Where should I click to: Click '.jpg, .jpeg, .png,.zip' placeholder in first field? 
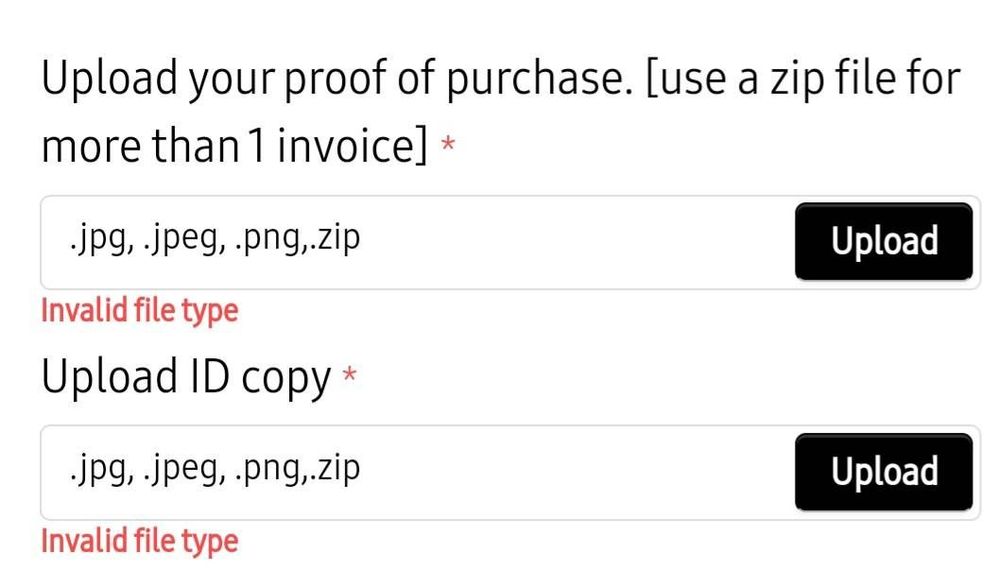coord(214,239)
